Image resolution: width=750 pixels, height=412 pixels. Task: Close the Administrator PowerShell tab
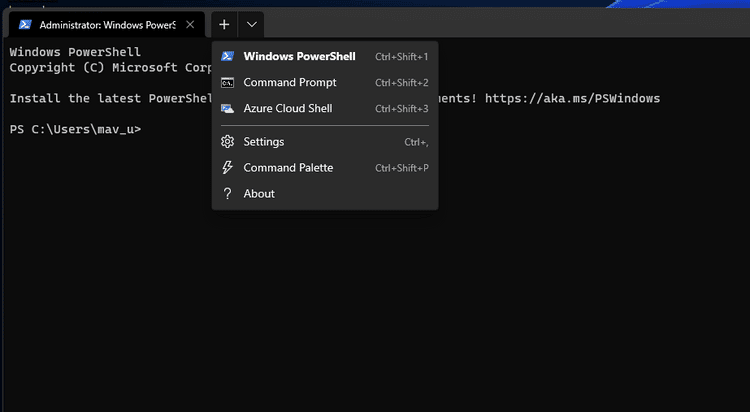click(x=190, y=24)
